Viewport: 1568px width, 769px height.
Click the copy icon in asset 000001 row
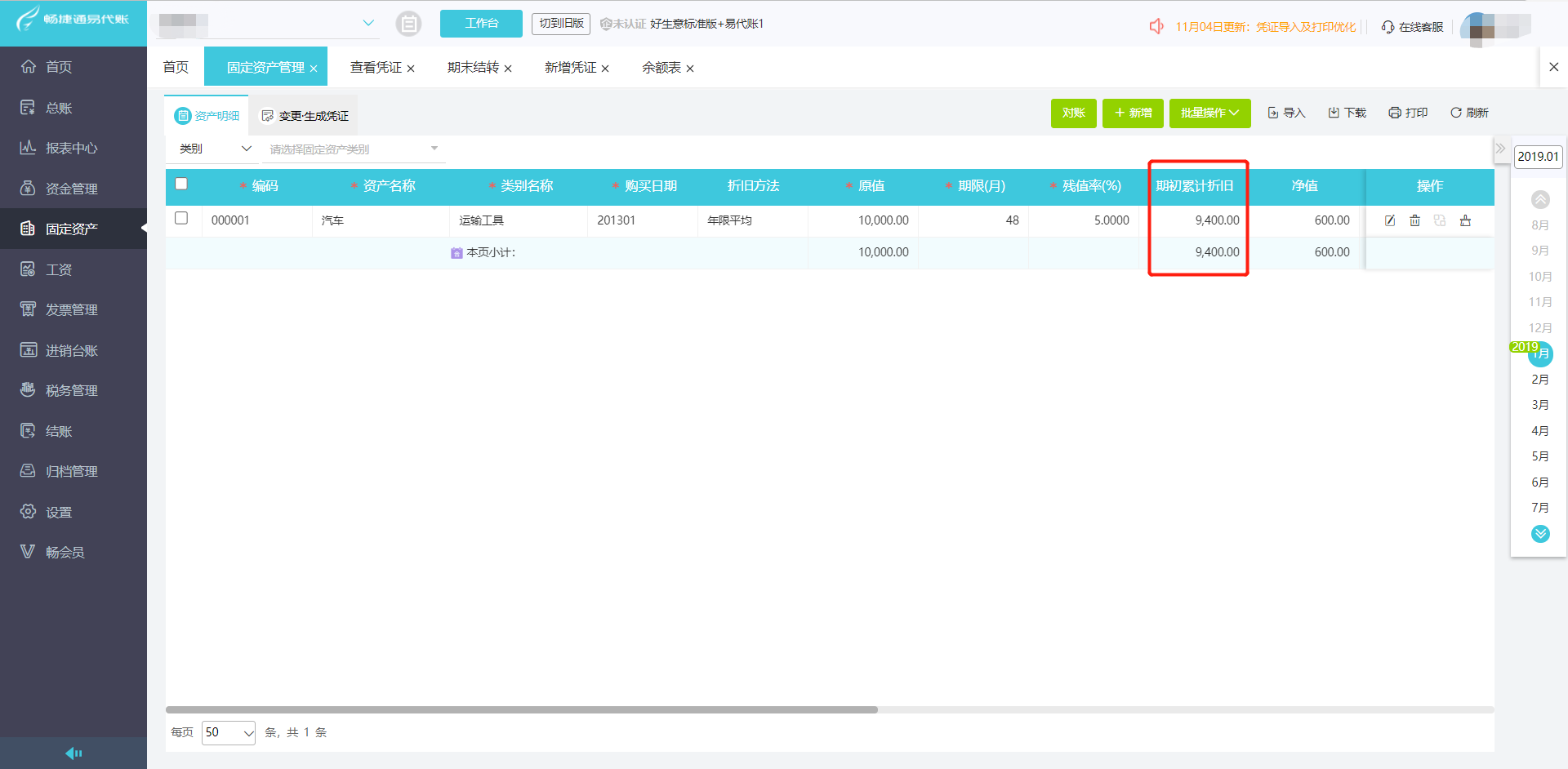1440,220
